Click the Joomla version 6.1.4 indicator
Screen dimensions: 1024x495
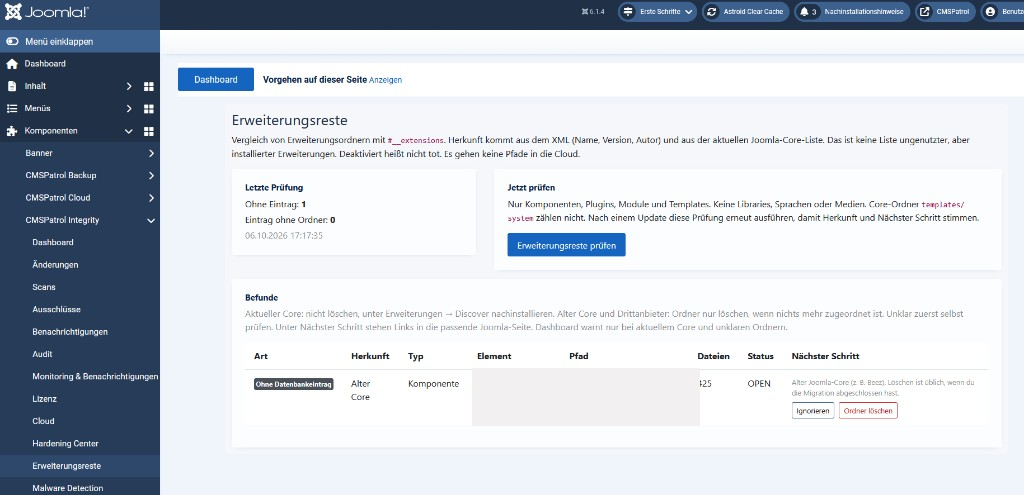(592, 12)
